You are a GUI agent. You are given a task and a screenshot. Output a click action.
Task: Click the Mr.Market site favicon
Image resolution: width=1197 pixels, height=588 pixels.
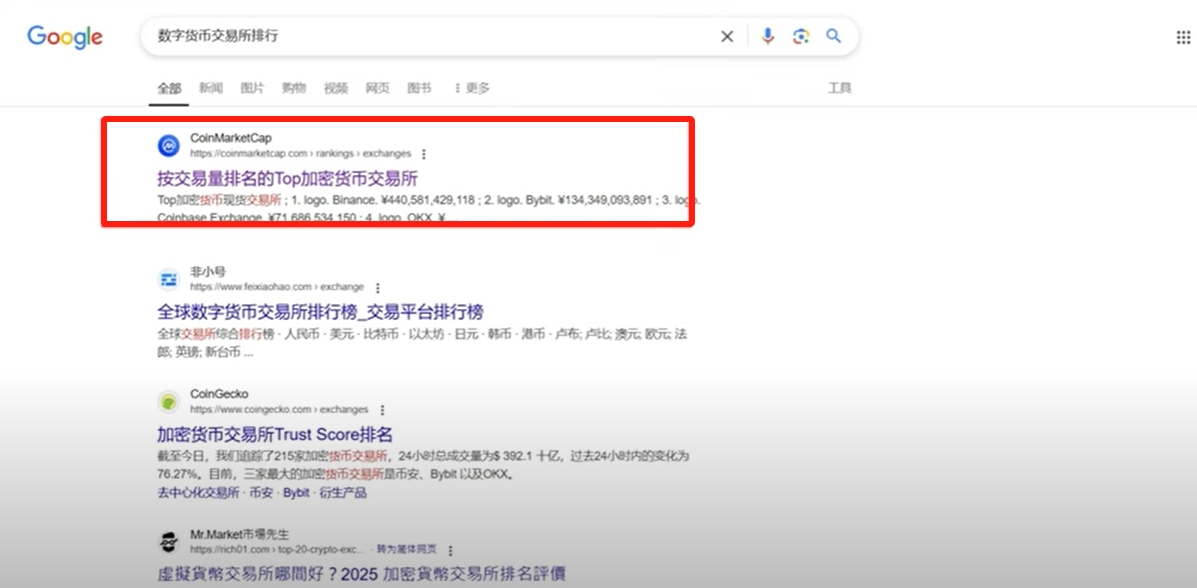coord(168,541)
